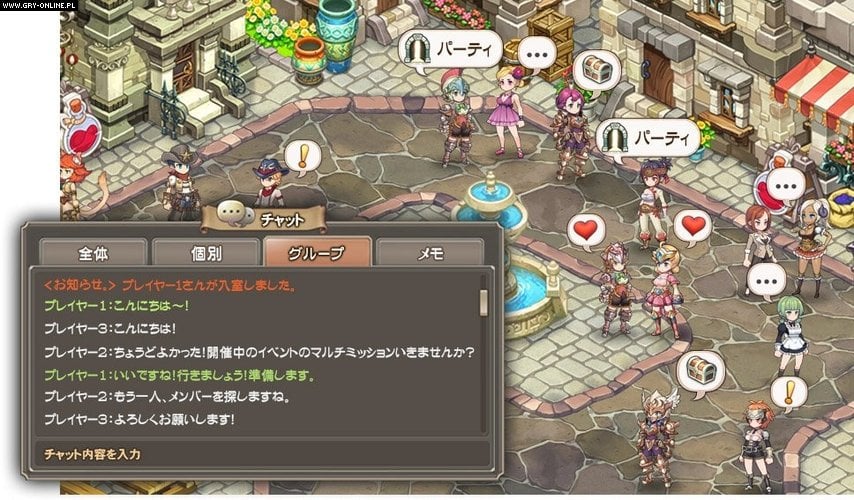Image resolution: width=854 pixels, height=500 pixels.
Task: Click the ellipsis bubble above the green-haired maid
Action: 766,282
